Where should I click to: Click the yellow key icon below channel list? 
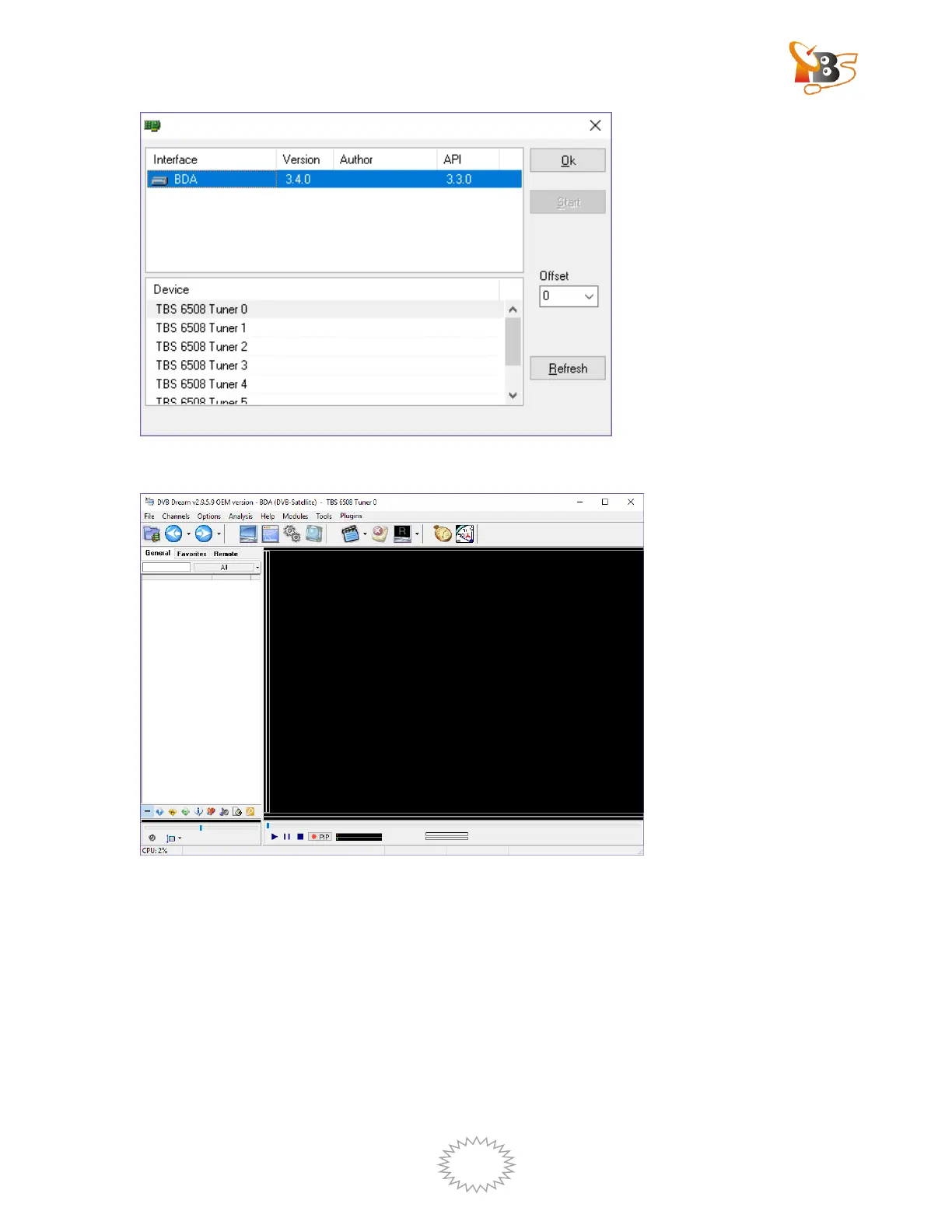pyautogui.click(x=250, y=811)
